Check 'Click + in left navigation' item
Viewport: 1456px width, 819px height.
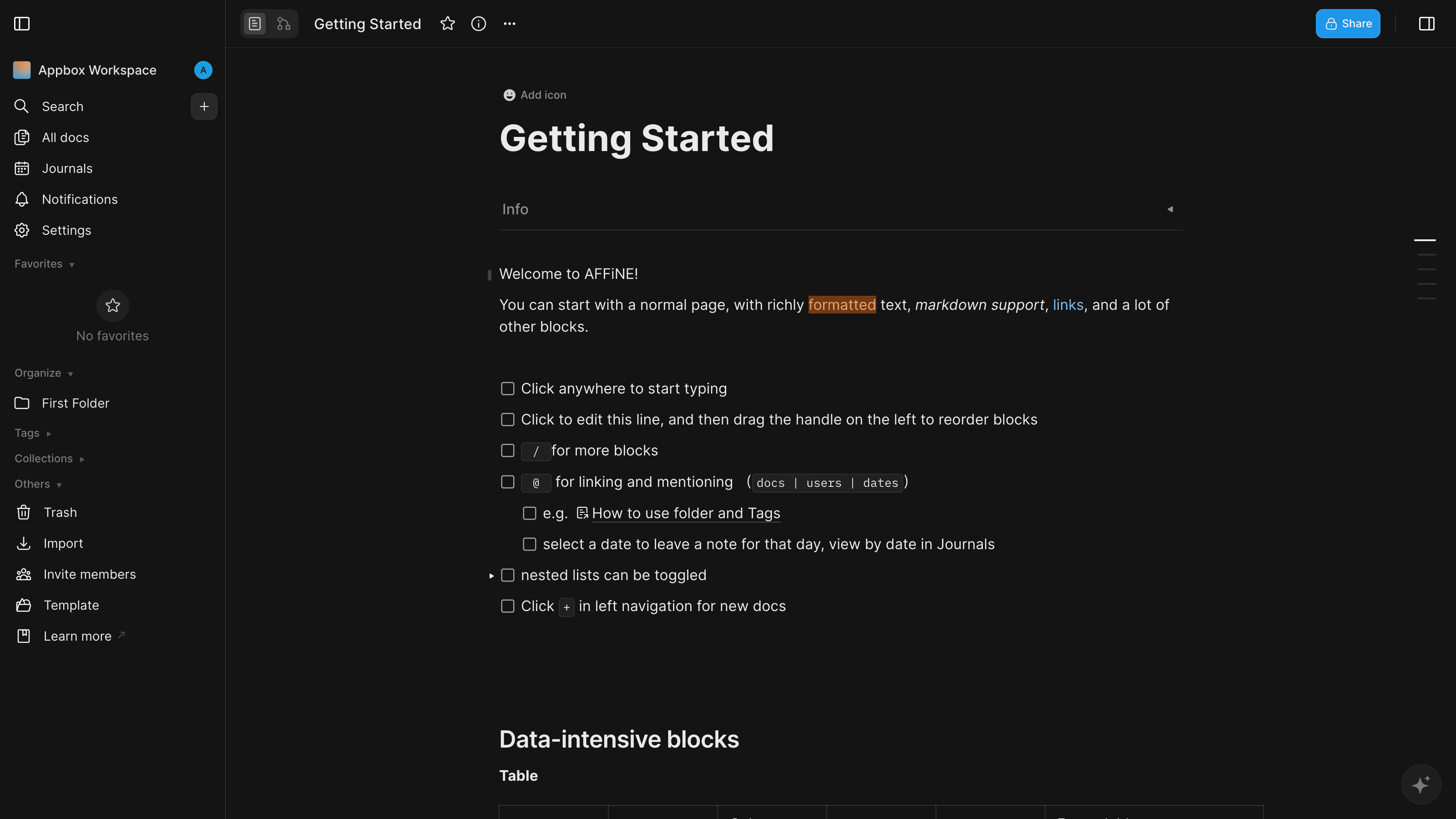[x=508, y=606]
